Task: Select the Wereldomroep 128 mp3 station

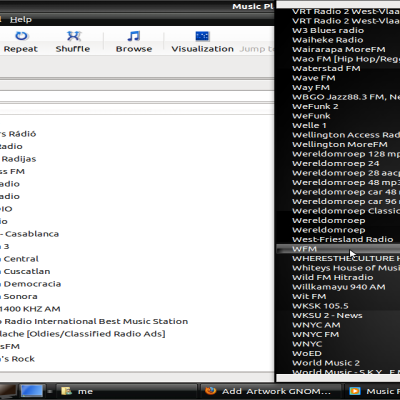Action: pos(346,154)
